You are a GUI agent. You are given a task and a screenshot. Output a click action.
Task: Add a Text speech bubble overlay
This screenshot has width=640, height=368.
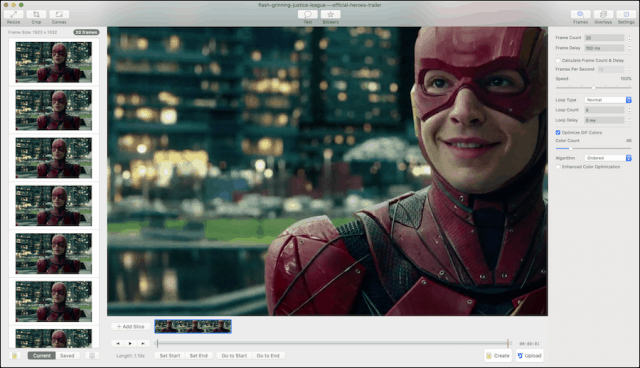click(308, 14)
